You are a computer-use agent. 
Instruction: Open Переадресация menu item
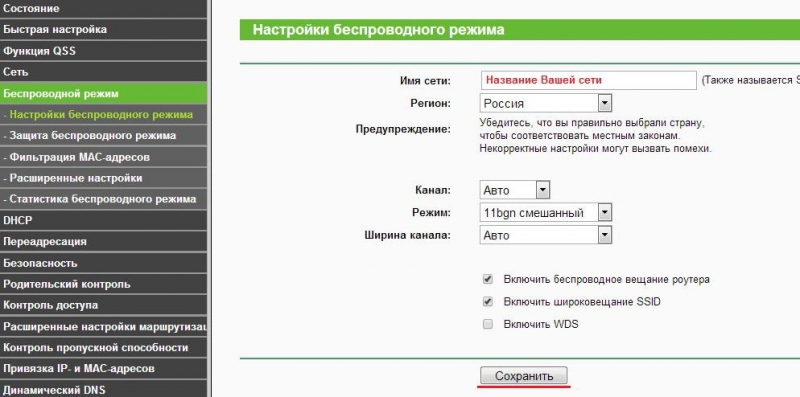pos(104,242)
